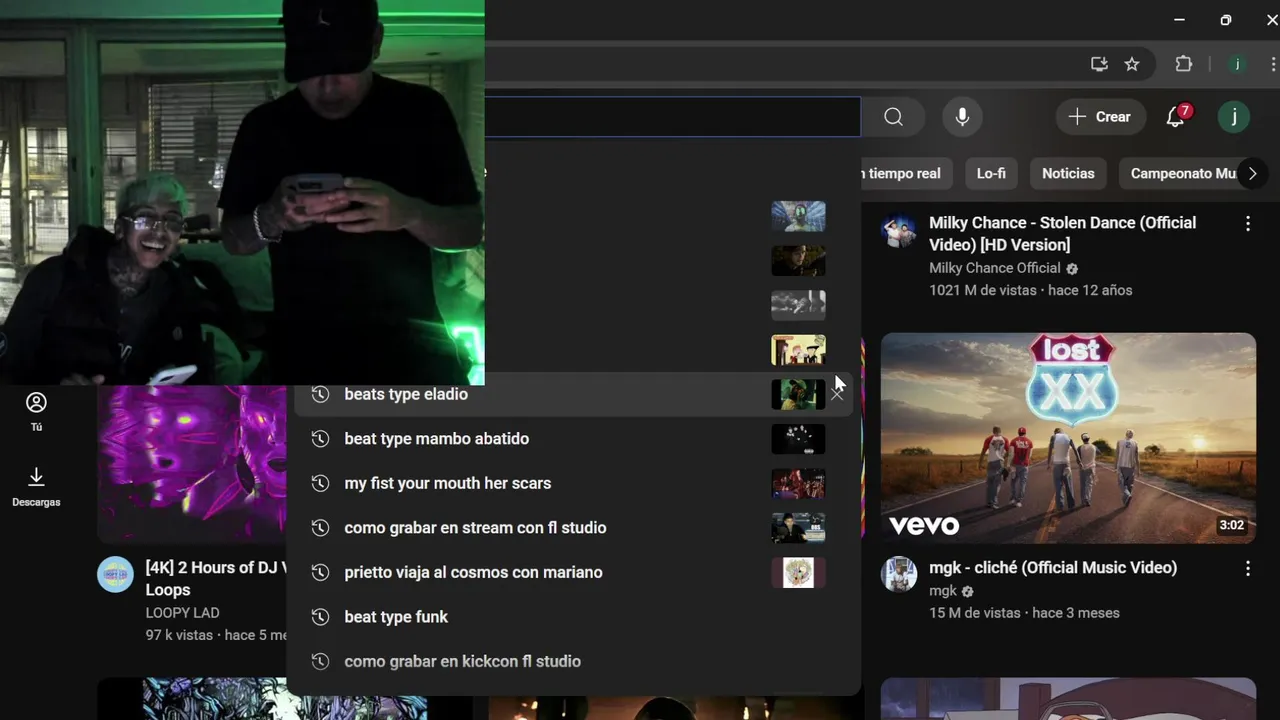Click history icon beside 'como grabar en stream'
The height and width of the screenshot is (720, 1280).
320,527
